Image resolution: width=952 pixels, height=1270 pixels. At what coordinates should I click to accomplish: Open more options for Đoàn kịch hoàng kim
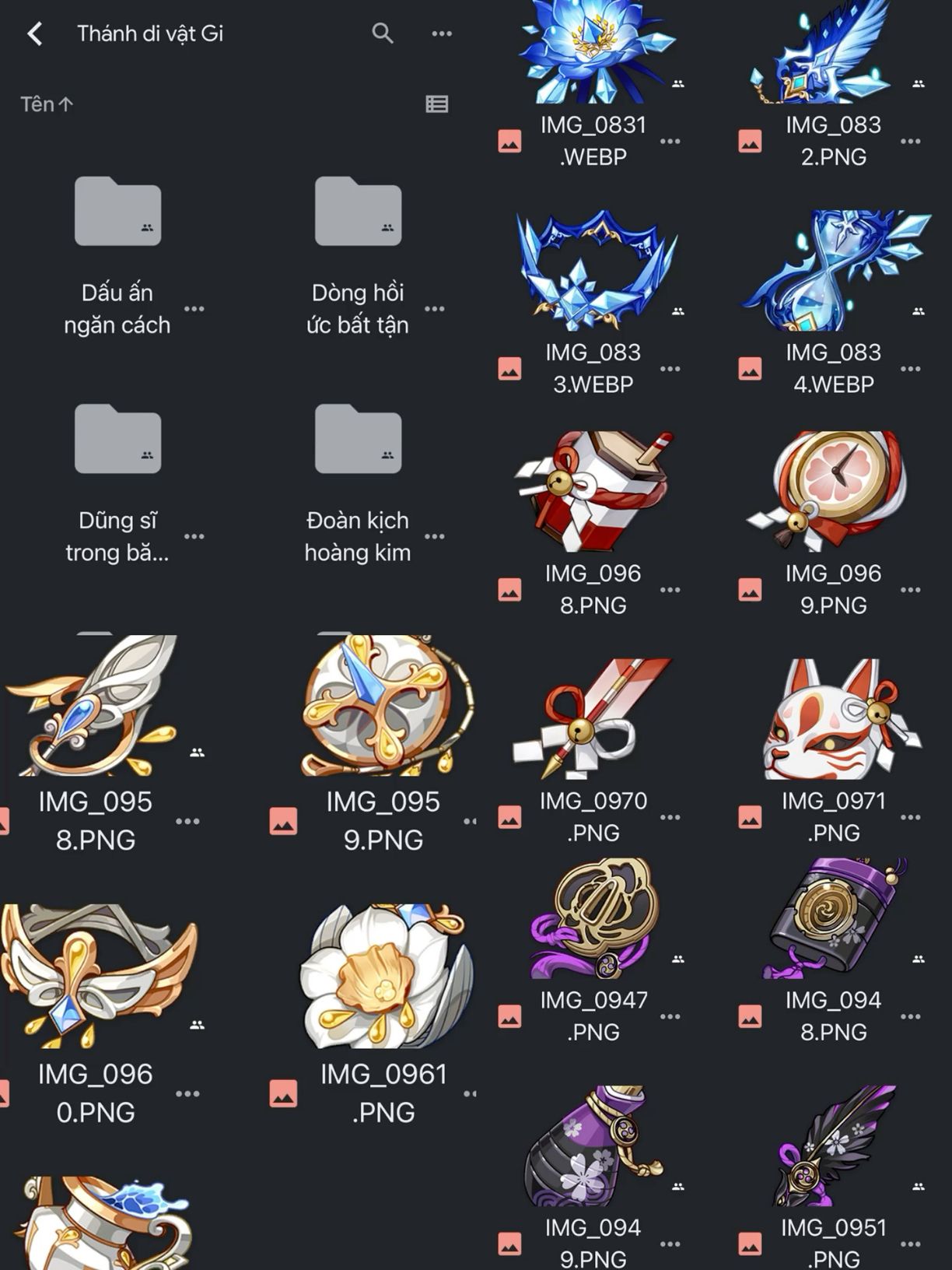tap(435, 536)
